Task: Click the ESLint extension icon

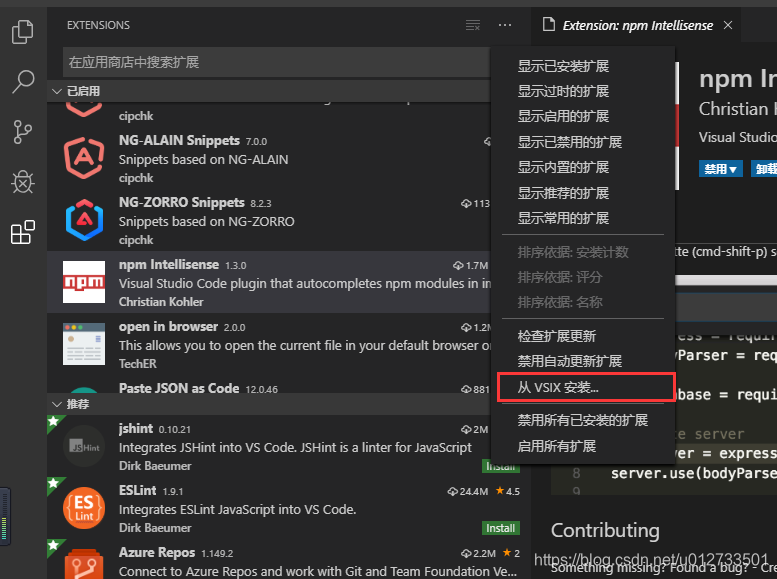Action: 84,508
